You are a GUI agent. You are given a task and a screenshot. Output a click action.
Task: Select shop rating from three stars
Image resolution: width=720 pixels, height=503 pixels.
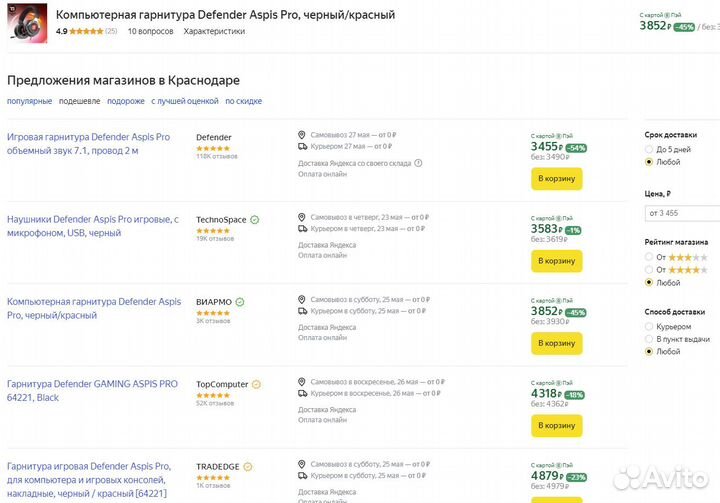pyautogui.click(x=649, y=257)
